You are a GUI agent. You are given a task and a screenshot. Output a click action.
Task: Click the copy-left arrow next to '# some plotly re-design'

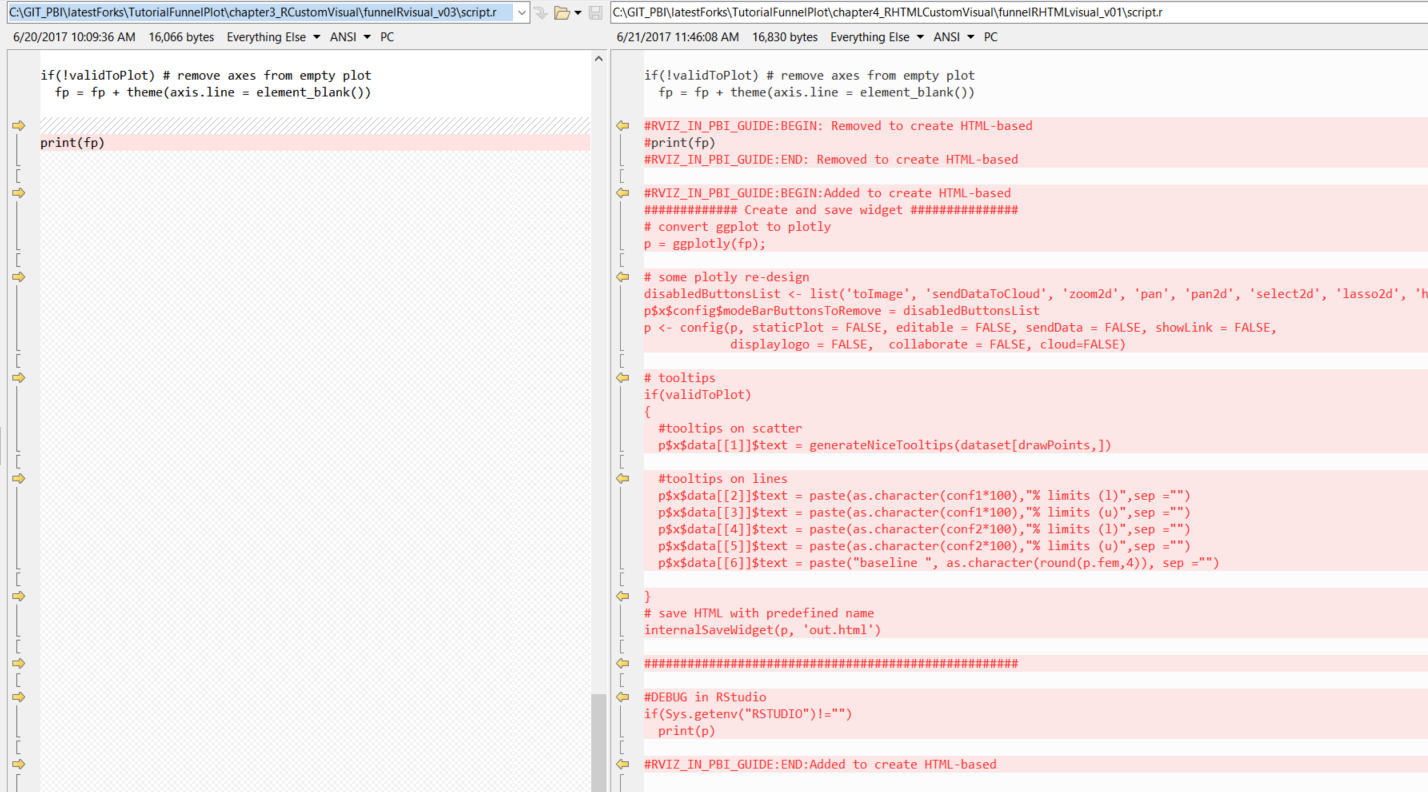pyautogui.click(x=622, y=277)
